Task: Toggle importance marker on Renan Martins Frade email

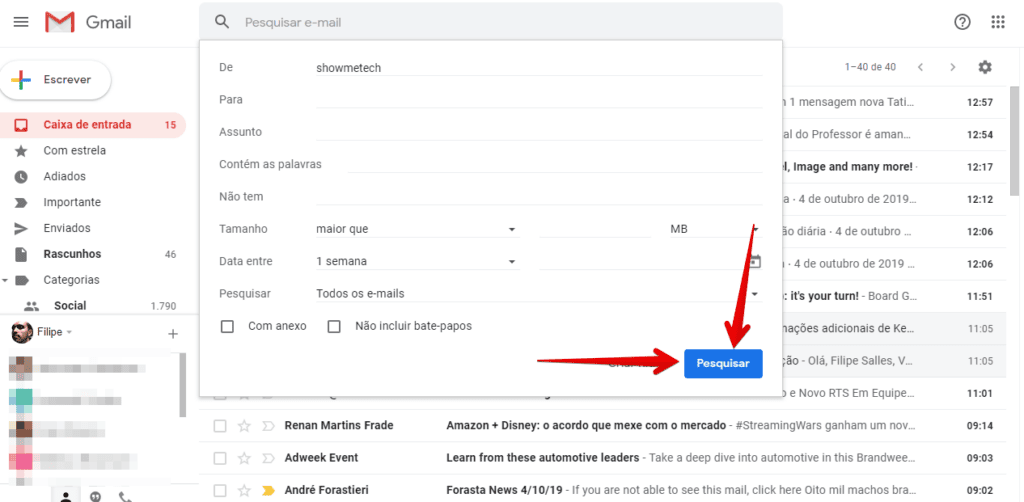Action: tap(268, 426)
